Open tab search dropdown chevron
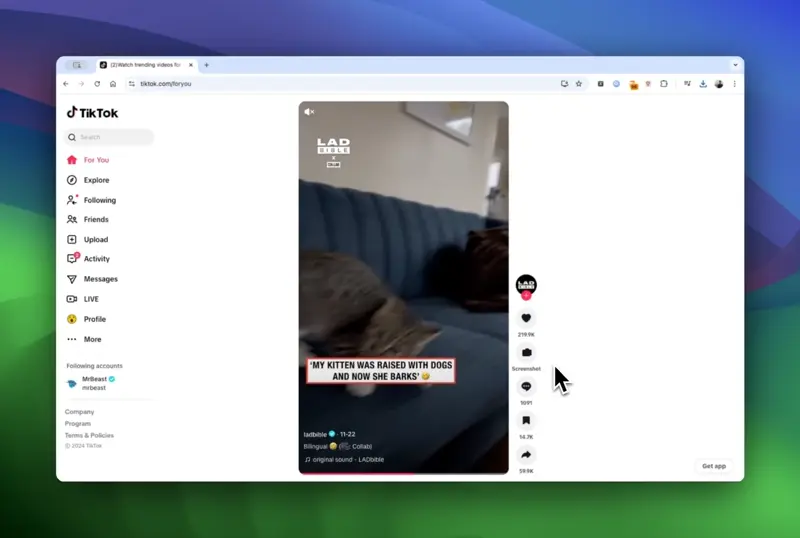 click(735, 65)
